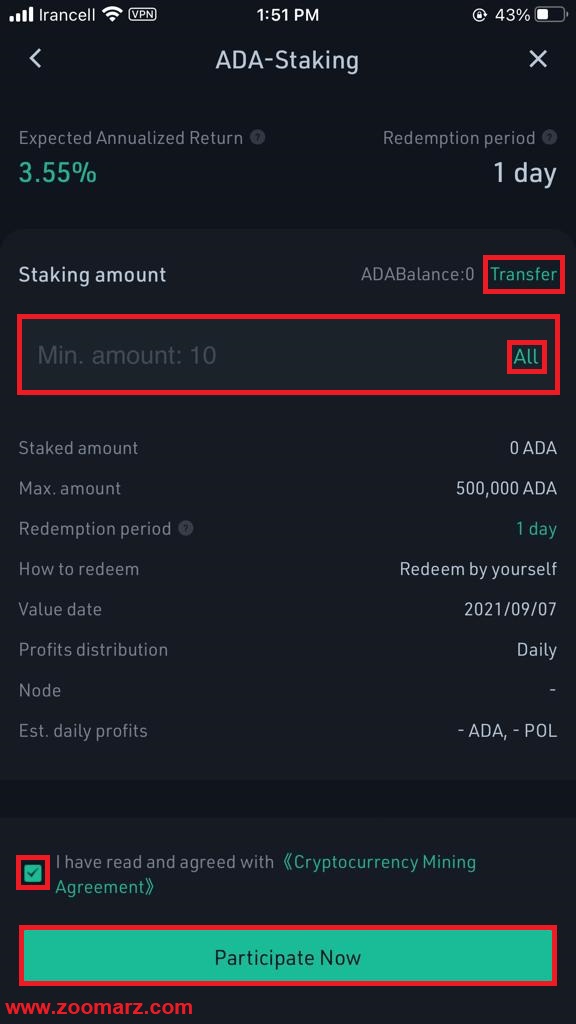This screenshot has height=1024, width=576.
Task: Tap the Participate Now button
Action: coord(288,957)
